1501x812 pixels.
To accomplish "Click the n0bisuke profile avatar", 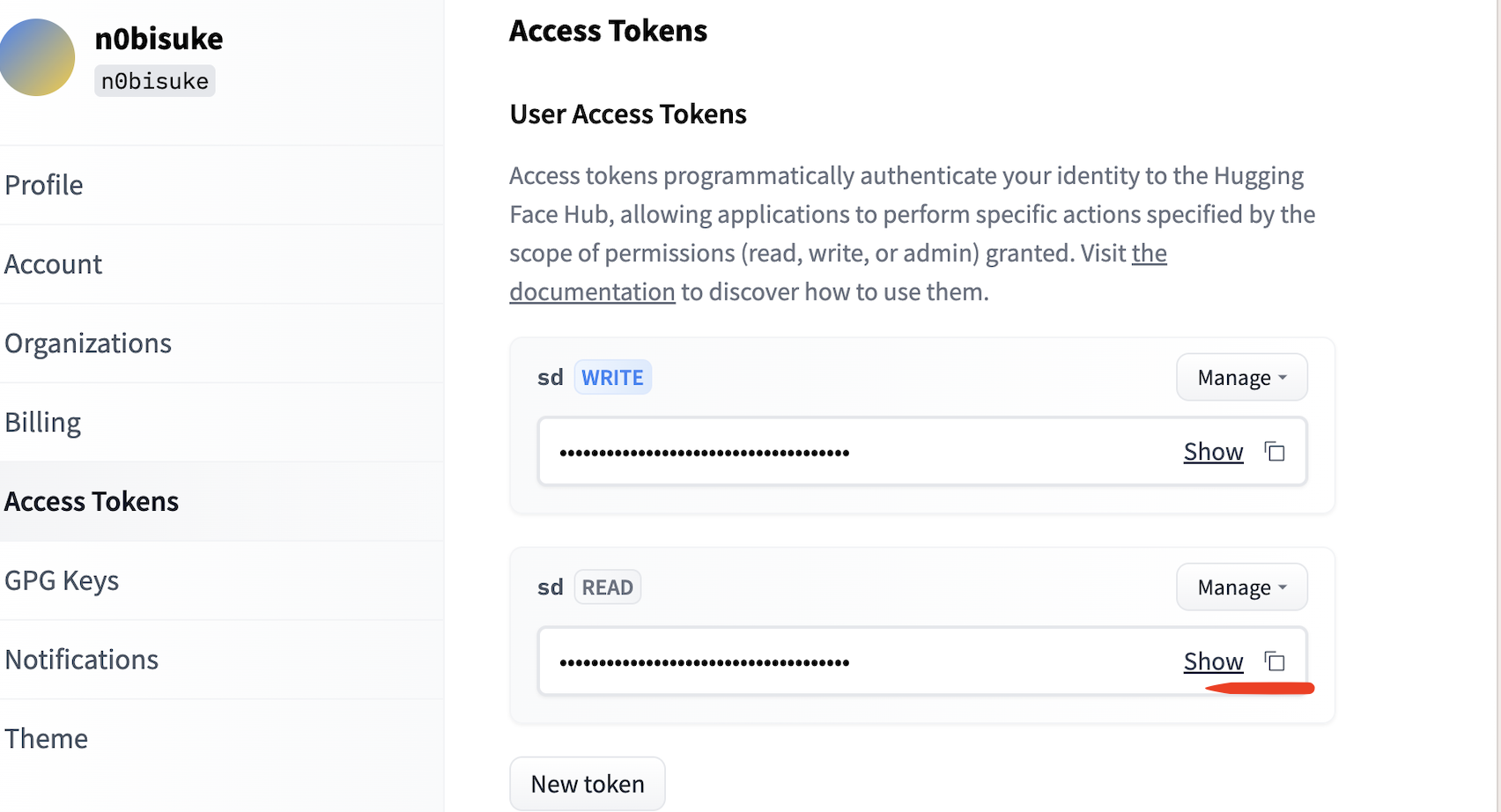I will pyautogui.click(x=36, y=57).
